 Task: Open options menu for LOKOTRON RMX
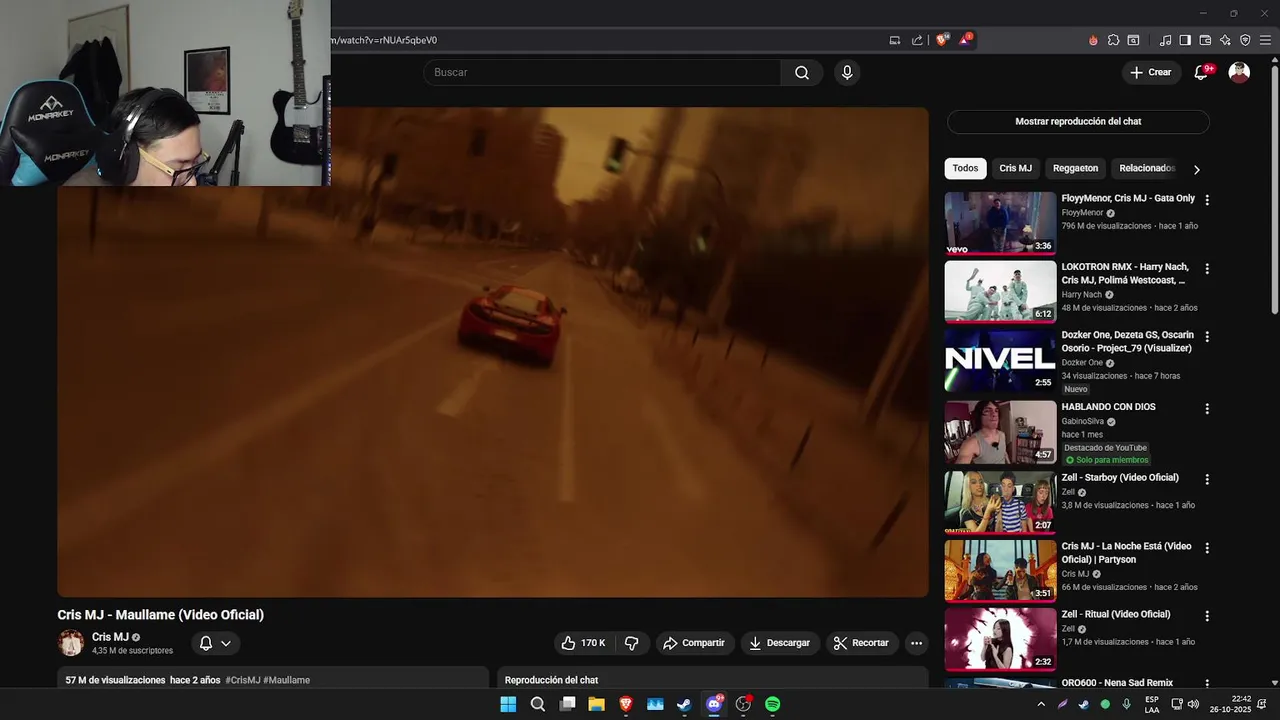tap(1207, 269)
